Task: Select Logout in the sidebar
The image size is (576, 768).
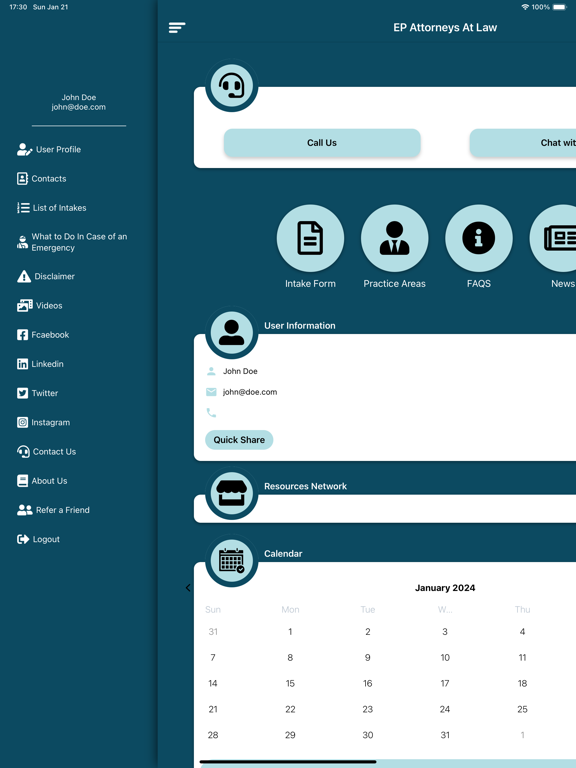Action: click(38, 539)
